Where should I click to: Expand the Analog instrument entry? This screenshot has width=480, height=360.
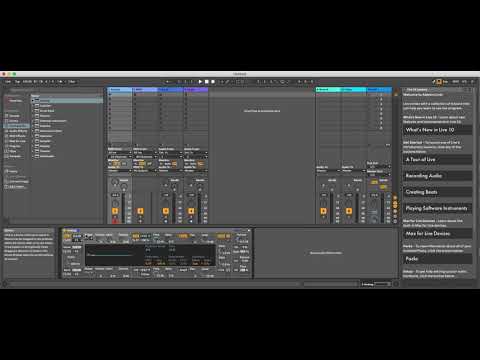point(33,101)
